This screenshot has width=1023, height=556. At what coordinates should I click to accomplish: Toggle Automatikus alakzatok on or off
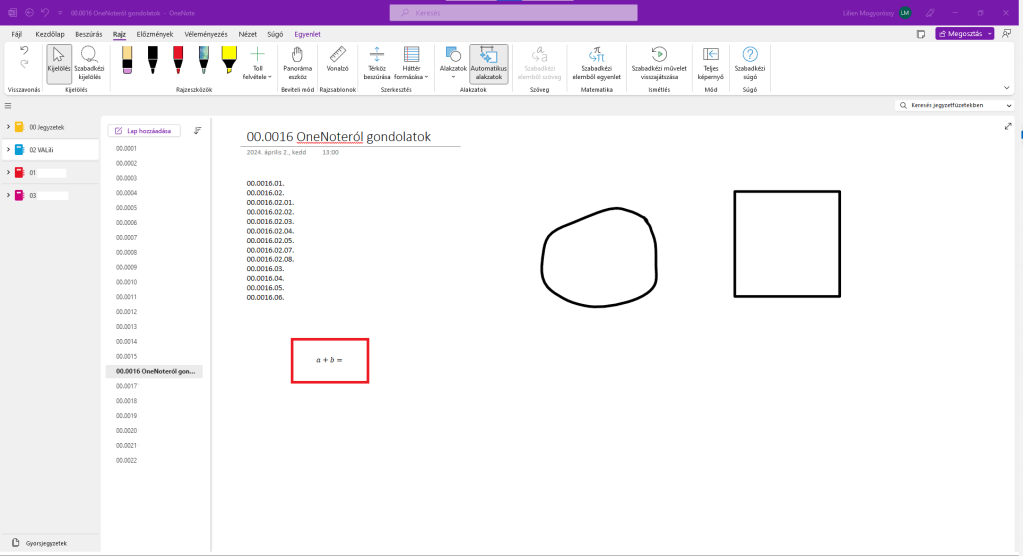point(489,62)
